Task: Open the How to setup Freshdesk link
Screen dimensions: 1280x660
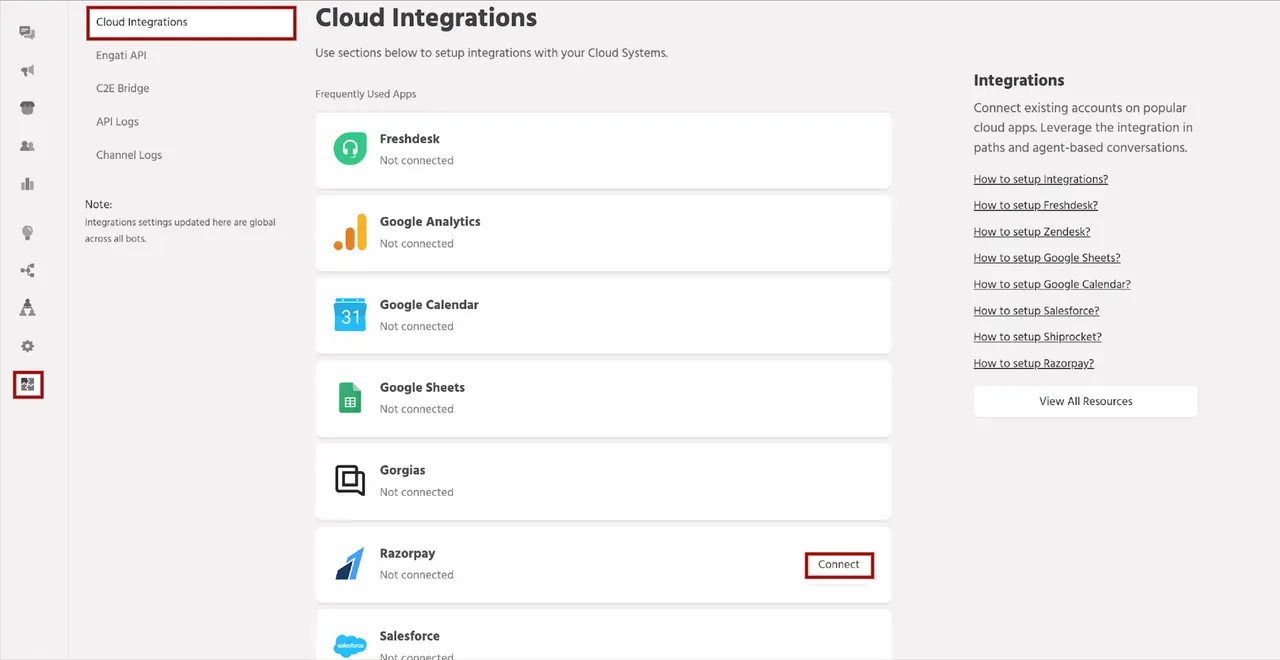Action: pos(1036,205)
